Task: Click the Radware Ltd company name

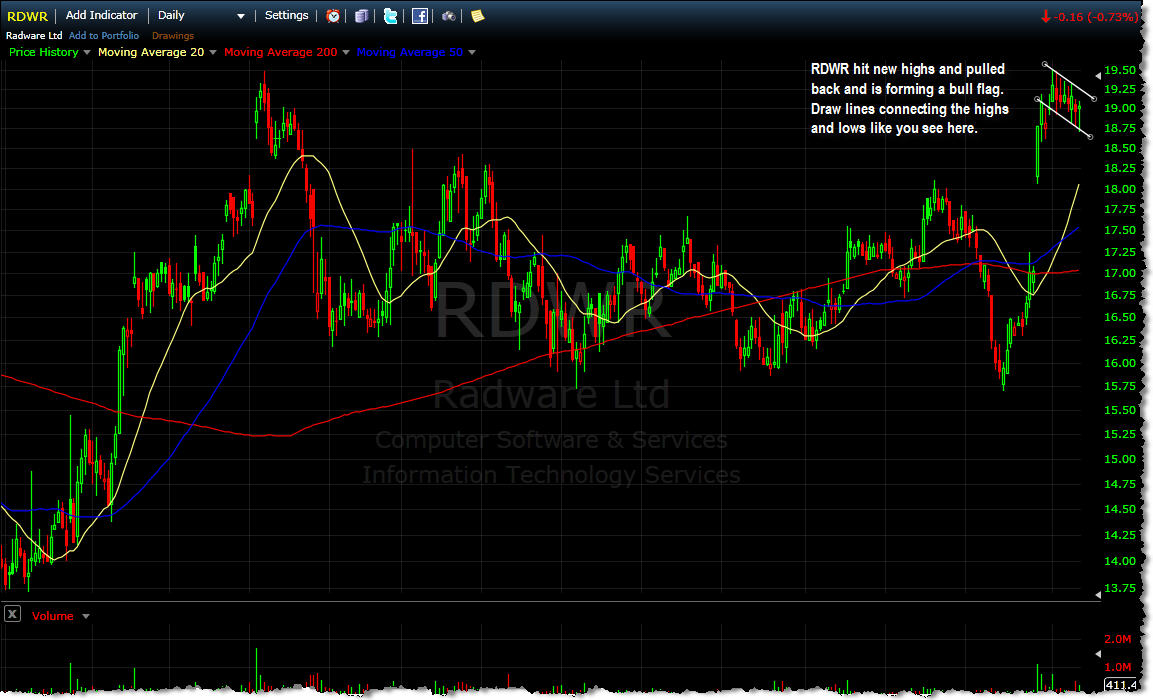Action: click(x=34, y=35)
